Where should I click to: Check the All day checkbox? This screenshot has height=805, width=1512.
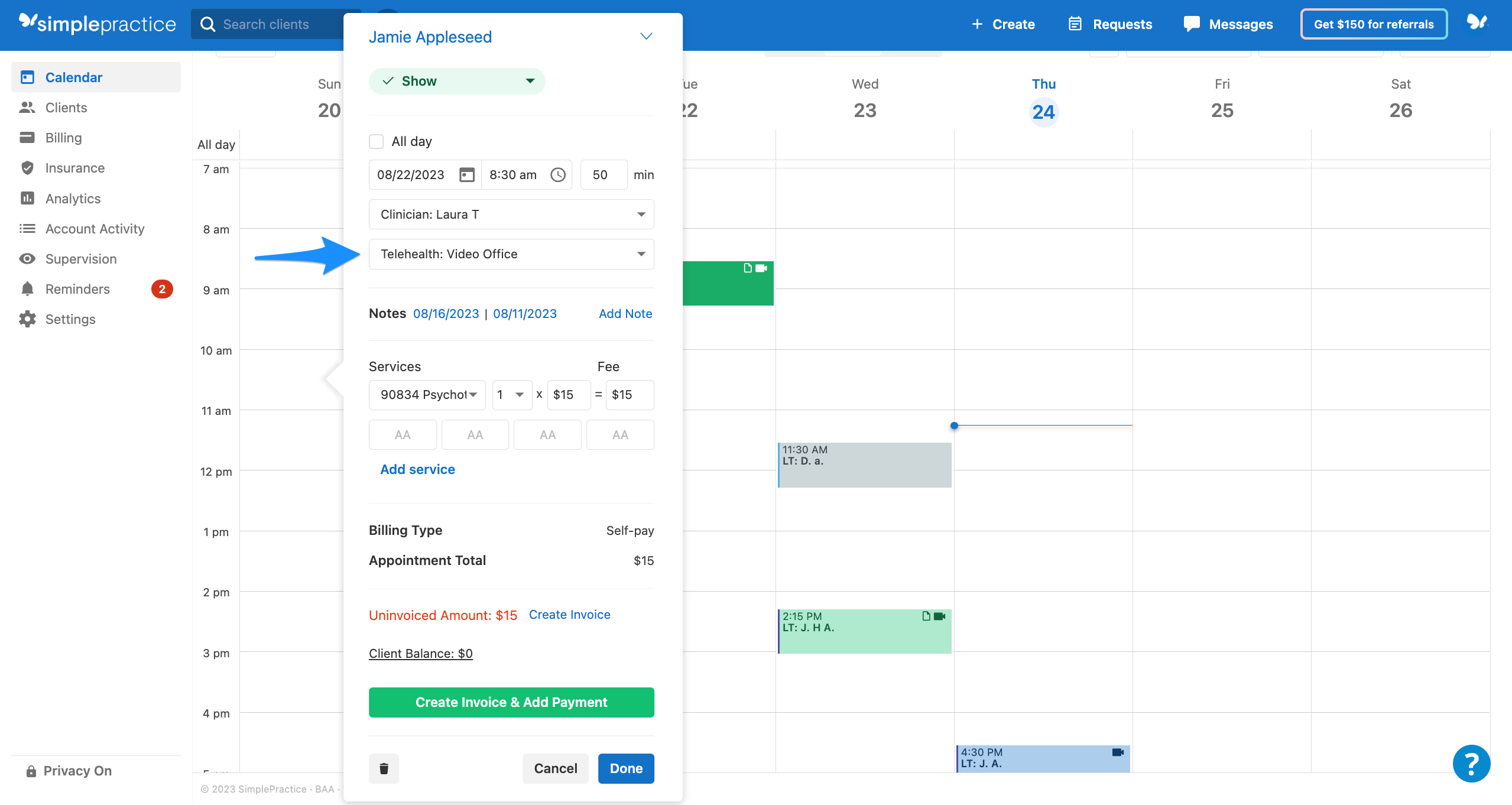[x=376, y=141]
